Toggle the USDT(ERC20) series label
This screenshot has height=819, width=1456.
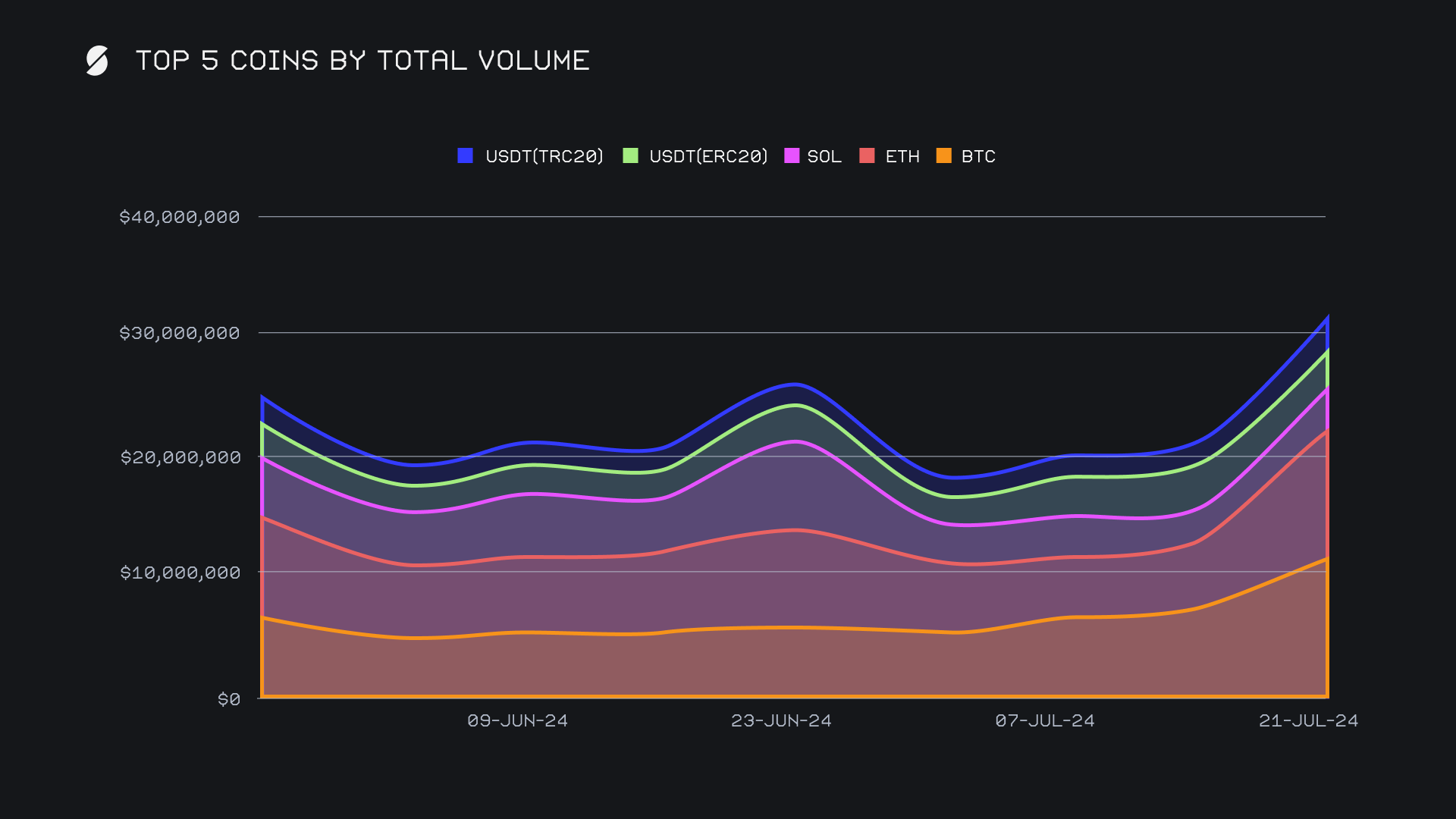(x=708, y=156)
